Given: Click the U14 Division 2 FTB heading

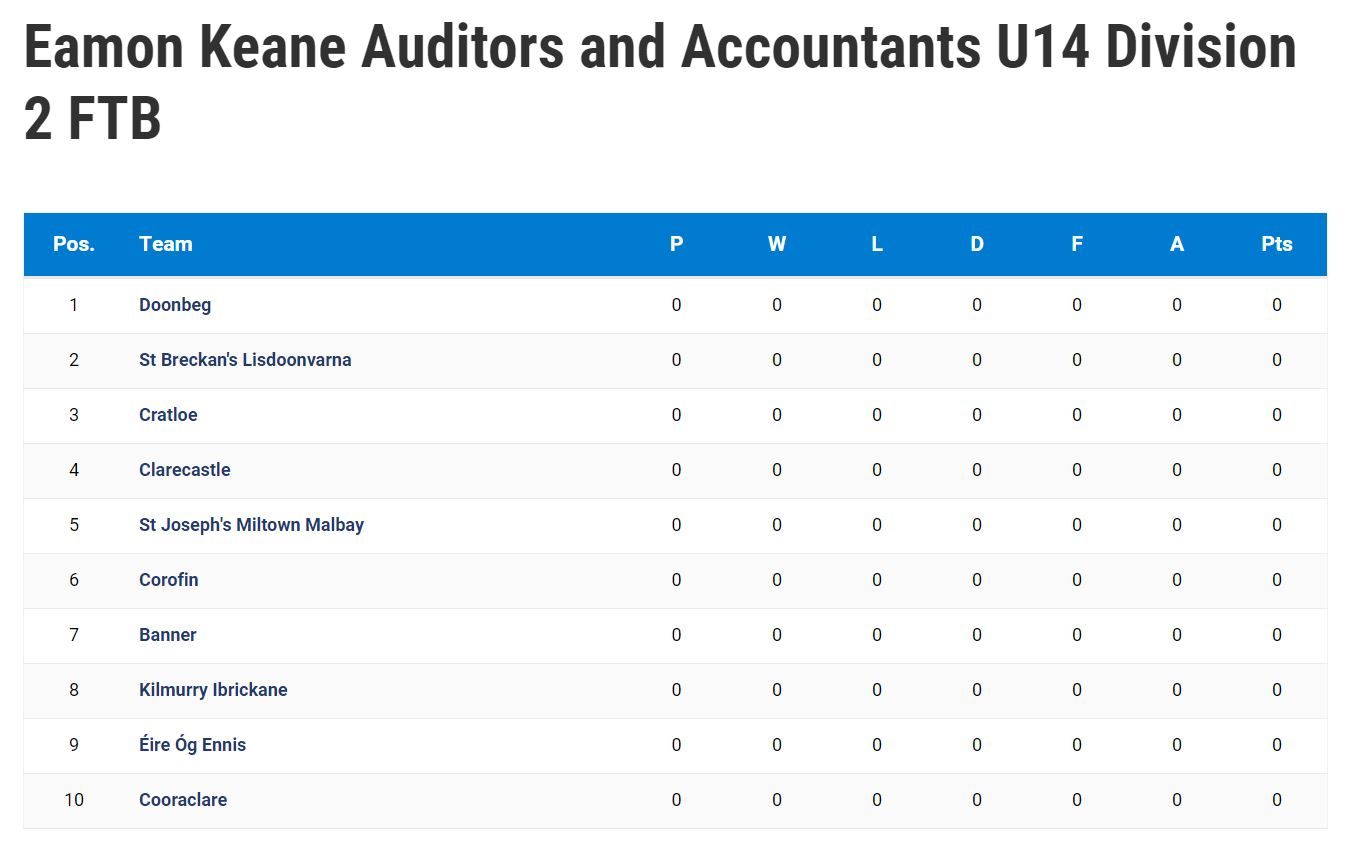Looking at the screenshot, I should (x=660, y=82).
